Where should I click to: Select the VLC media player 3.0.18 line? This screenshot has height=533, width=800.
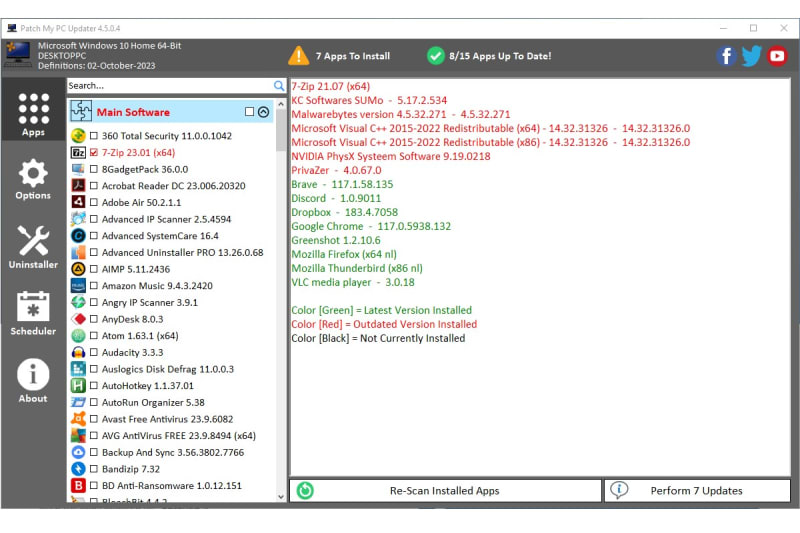(353, 282)
